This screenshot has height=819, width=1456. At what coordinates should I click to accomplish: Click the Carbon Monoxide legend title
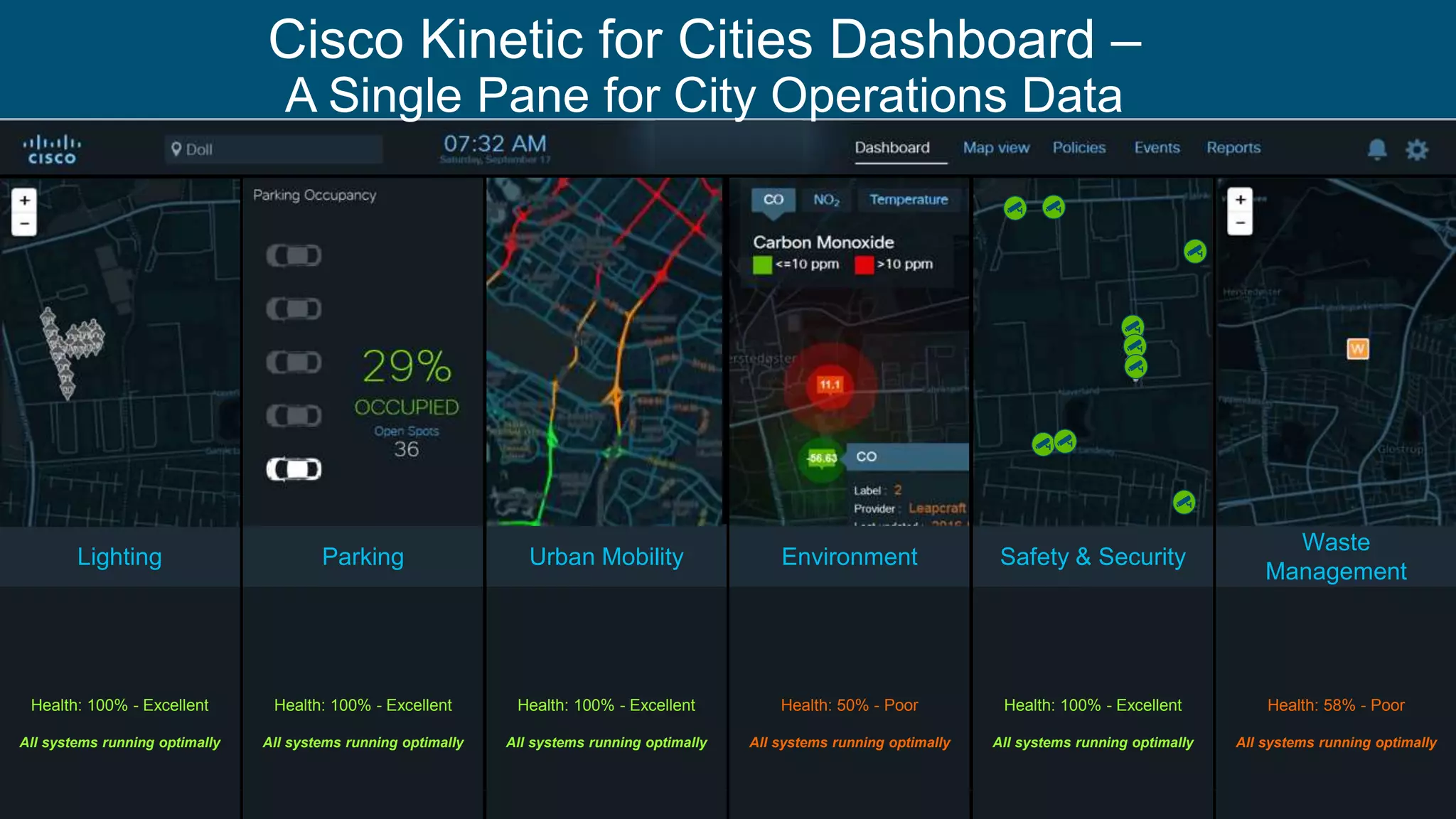click(x=823, y=242)
